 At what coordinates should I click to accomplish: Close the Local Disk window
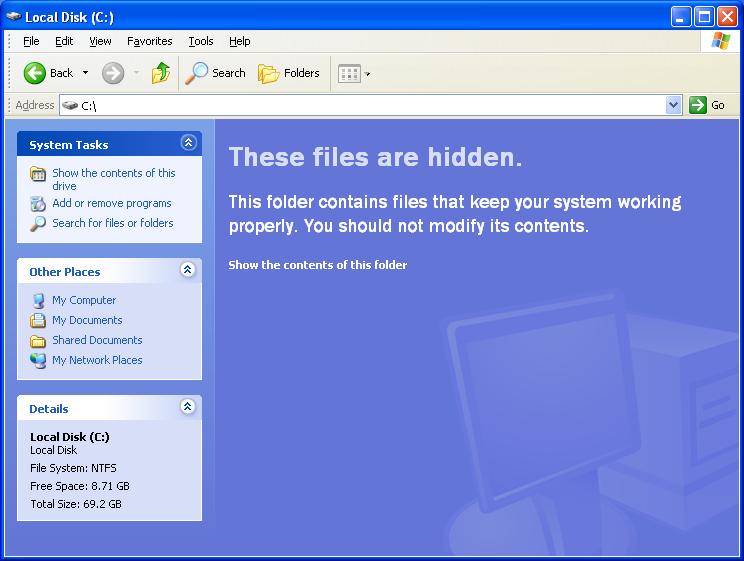[727, 17]
